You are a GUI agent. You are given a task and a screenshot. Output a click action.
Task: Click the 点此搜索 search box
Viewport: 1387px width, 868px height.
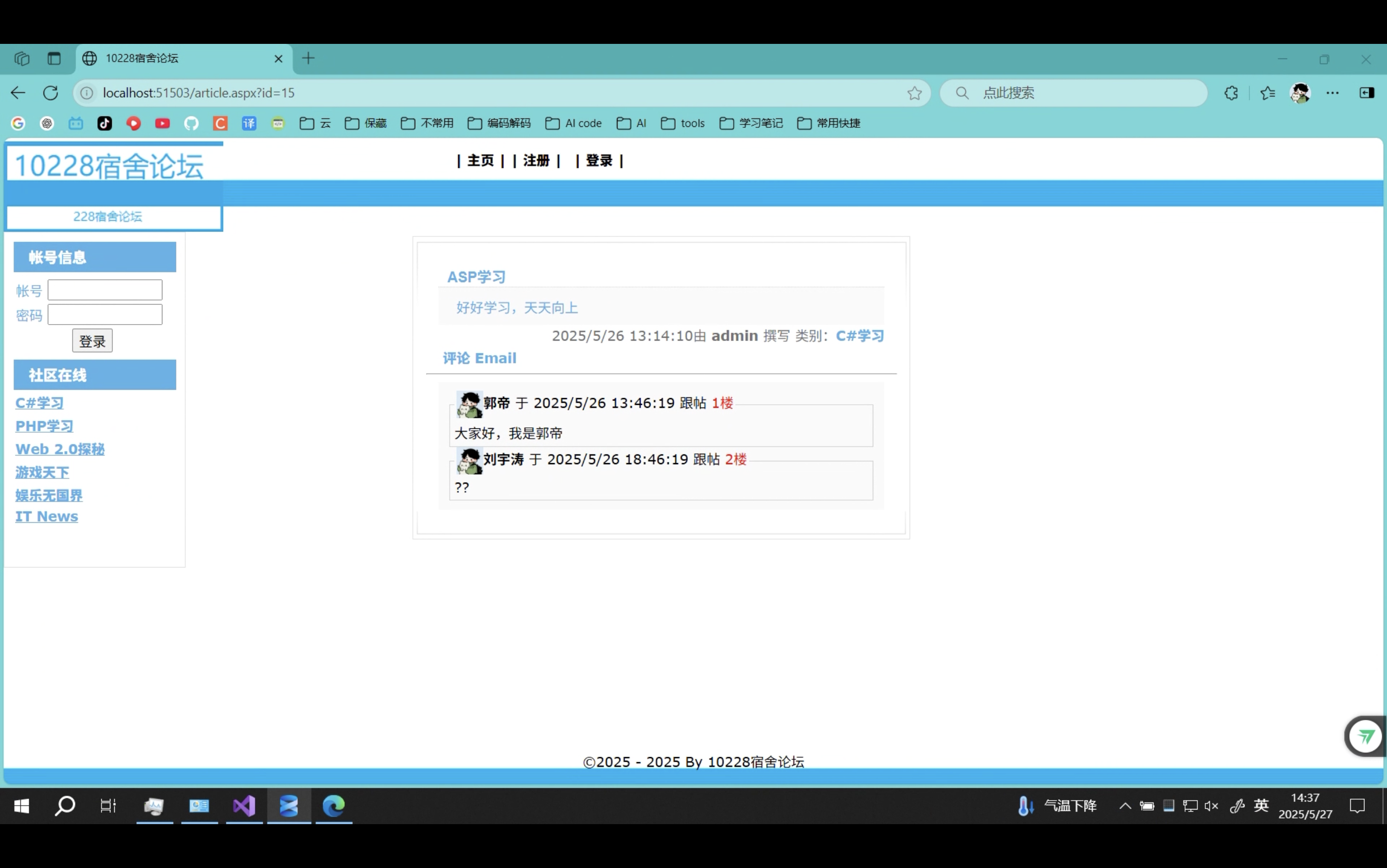tap(1074, 93)
